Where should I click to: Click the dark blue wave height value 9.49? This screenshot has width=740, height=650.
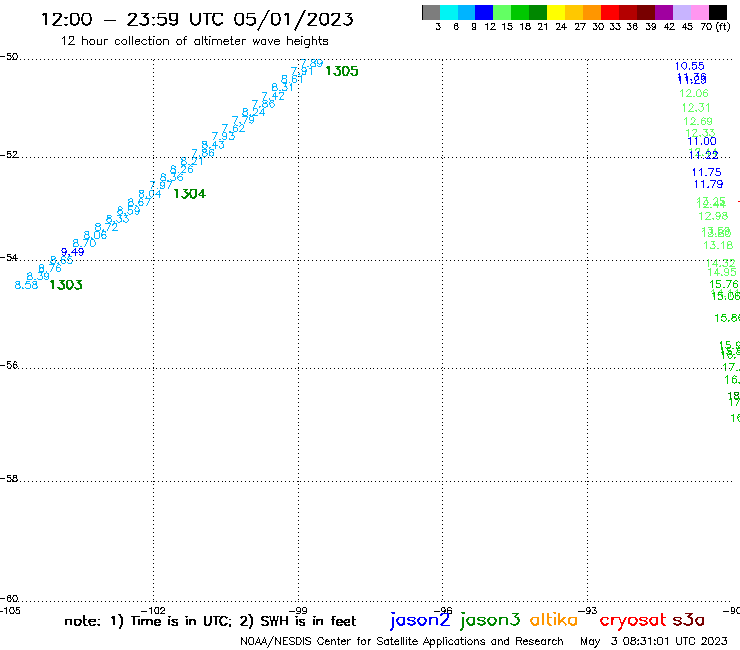[73, 252]
